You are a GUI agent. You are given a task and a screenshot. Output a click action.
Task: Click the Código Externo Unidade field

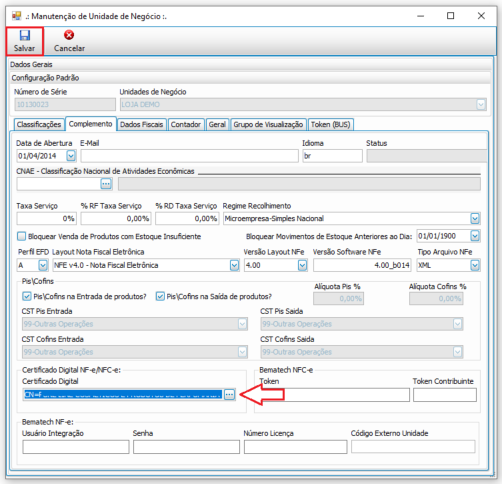[413, 446]
